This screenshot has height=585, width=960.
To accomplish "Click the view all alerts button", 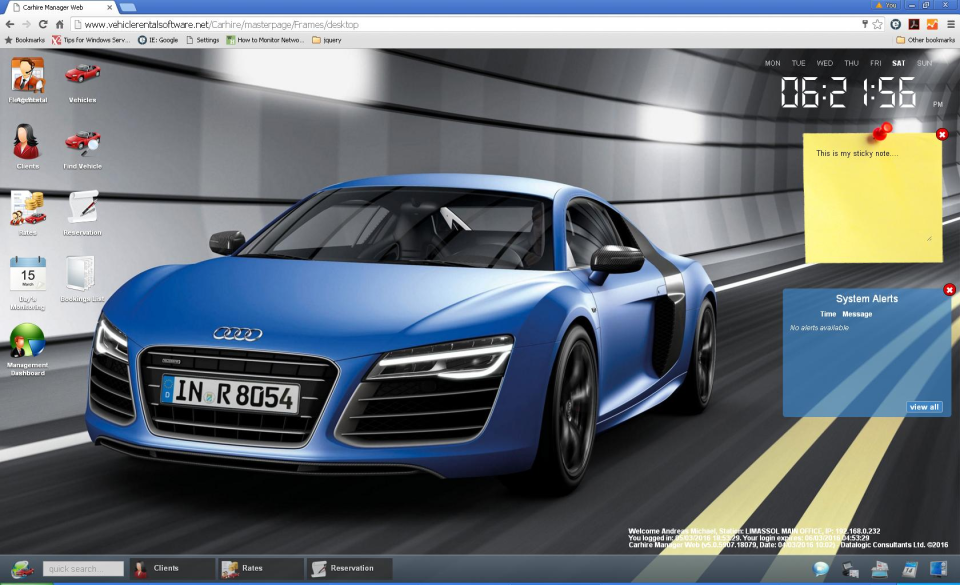I will (x=924, y=407).
